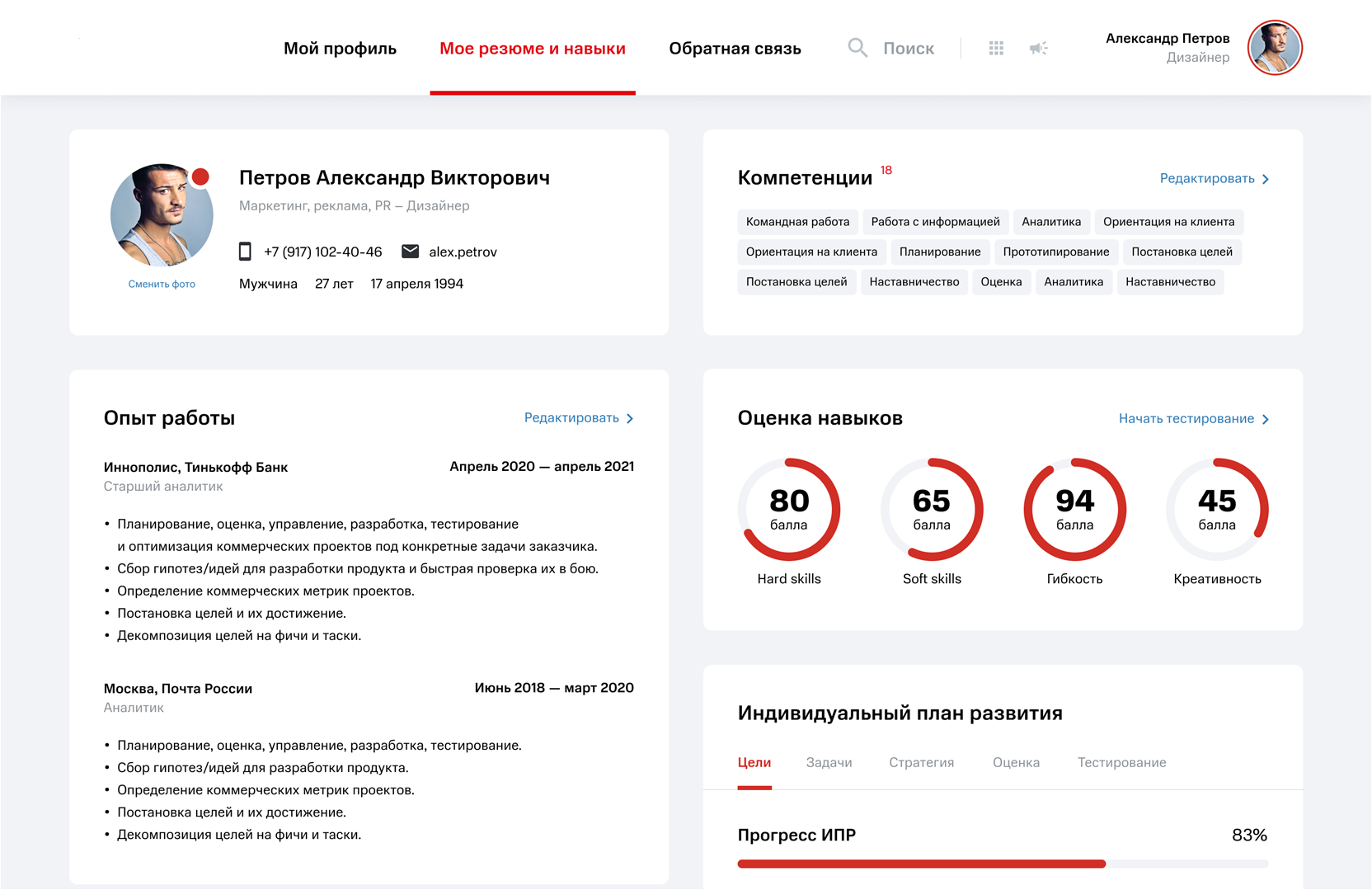Click the search magnifier icon
This screenshot has height=890, width=1372.
pos(857,48)
